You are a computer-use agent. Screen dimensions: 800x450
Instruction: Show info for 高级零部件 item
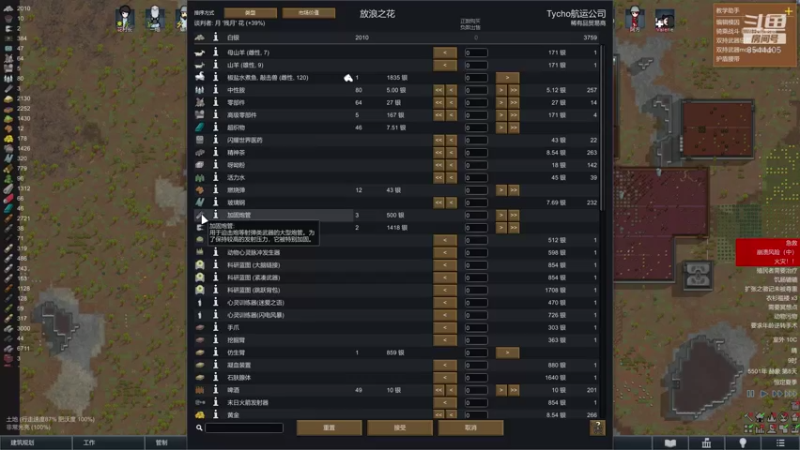pos(215,115)
